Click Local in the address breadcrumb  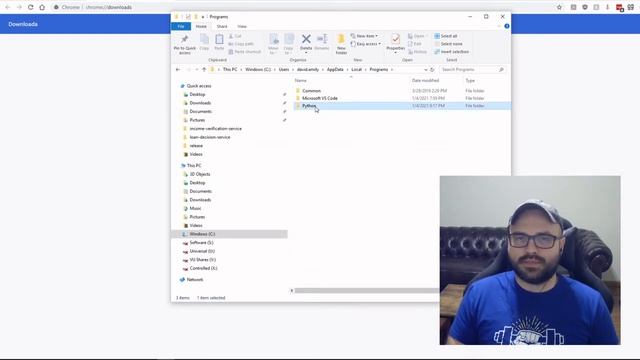coord(357,70)
